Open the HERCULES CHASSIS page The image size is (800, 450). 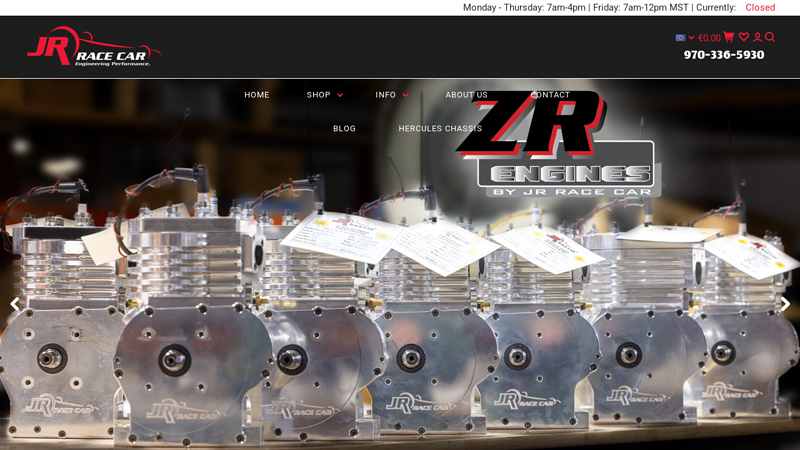click(x=440, y=129)
